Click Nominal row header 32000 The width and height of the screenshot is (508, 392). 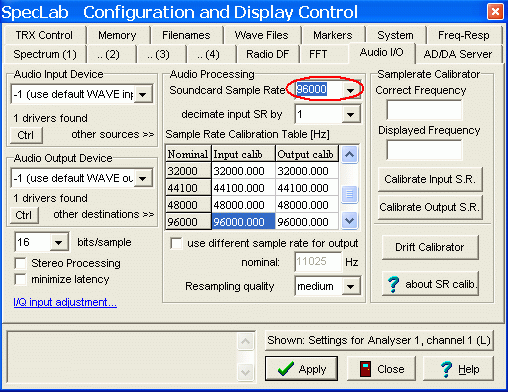click(188, 171)
